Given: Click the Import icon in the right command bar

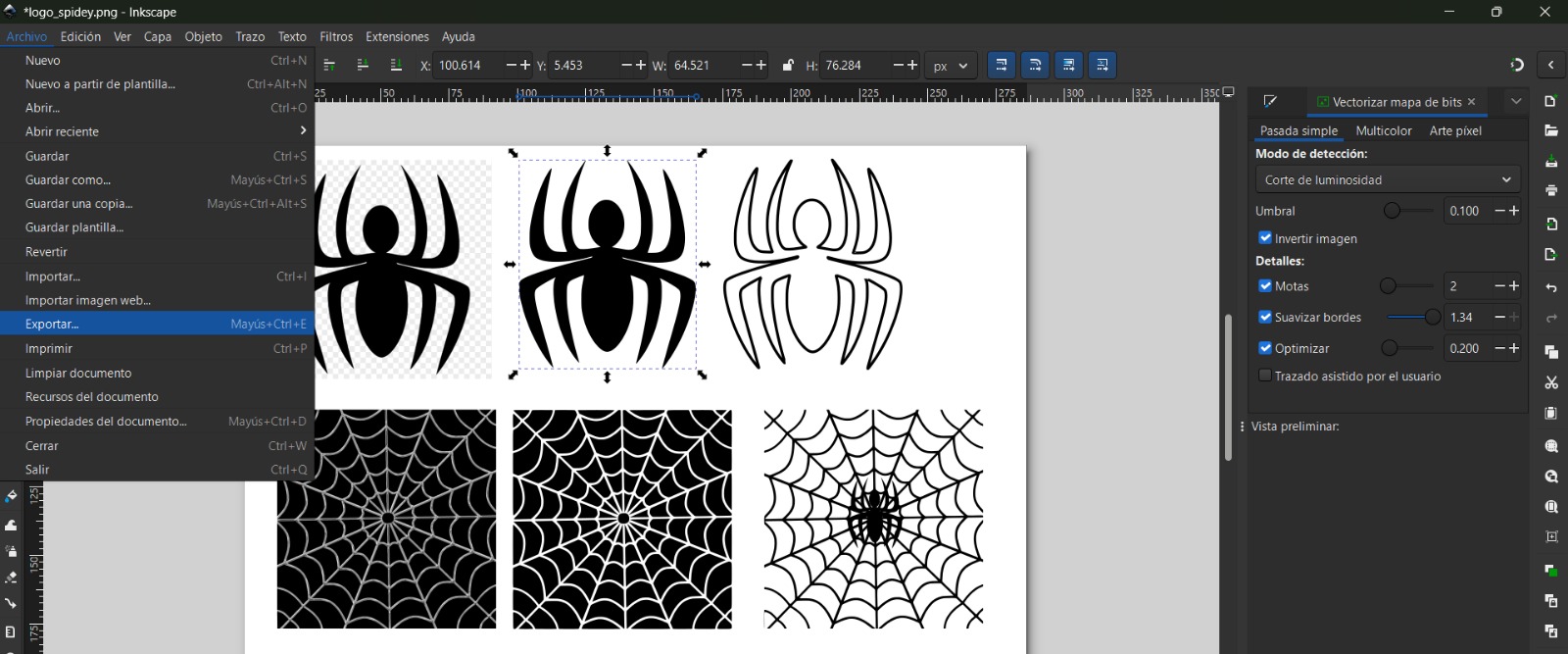Looking at the screenshot, I should pyautogui.click(x=1551, y=225).
